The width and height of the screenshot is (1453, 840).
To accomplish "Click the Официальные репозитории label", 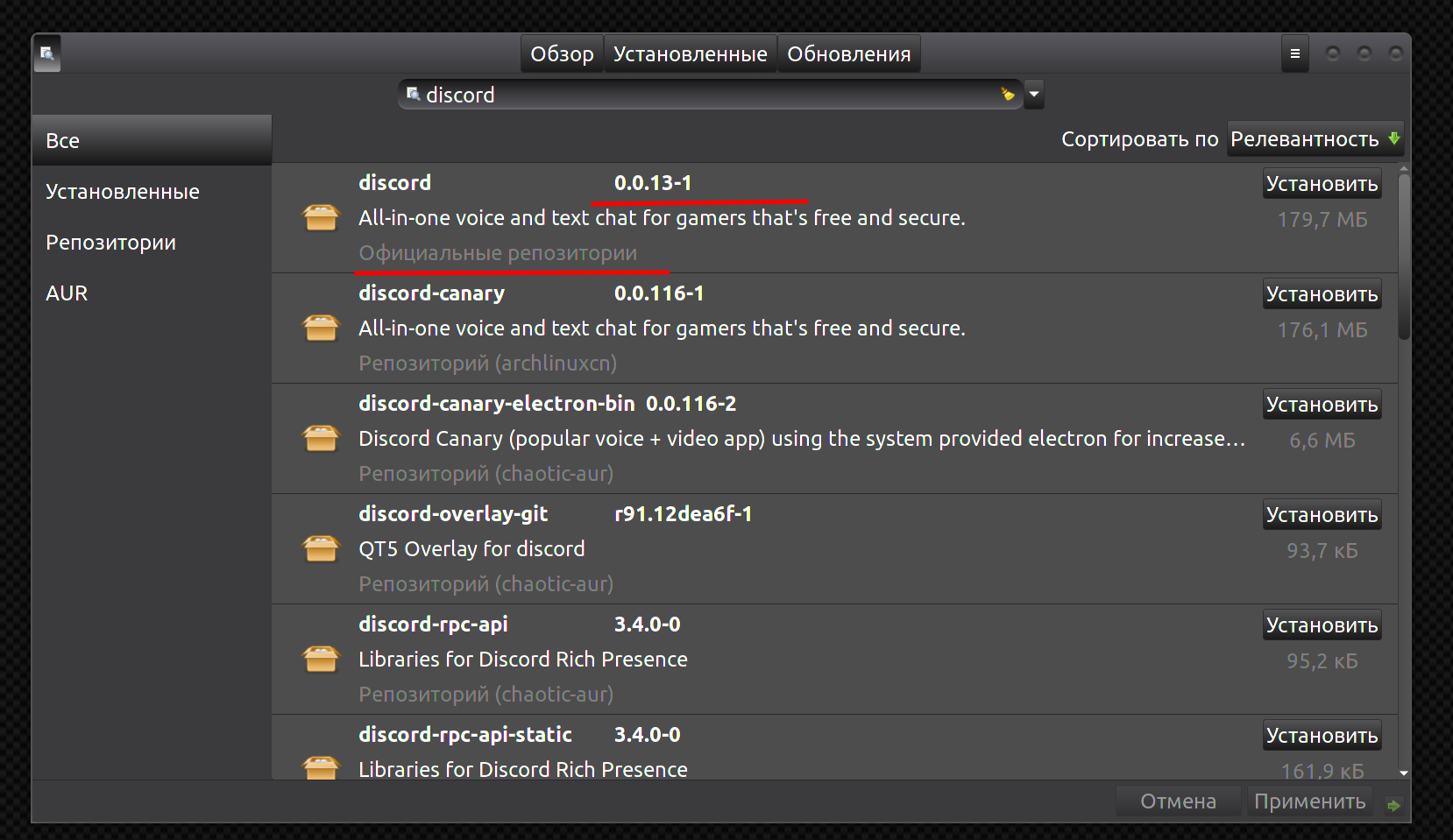I will [498, 253].
